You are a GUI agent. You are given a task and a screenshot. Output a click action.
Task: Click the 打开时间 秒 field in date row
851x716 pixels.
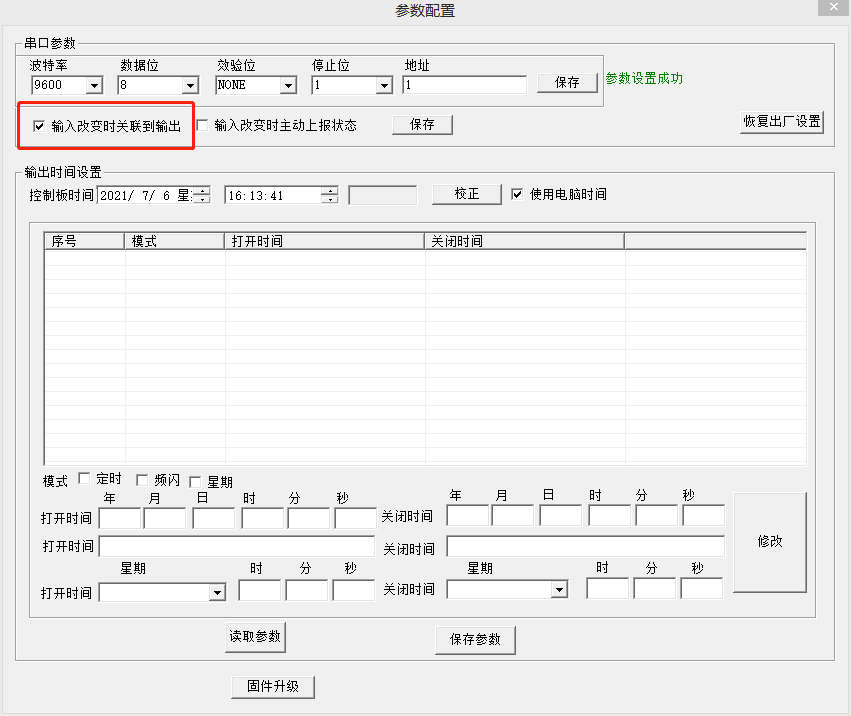355,518
